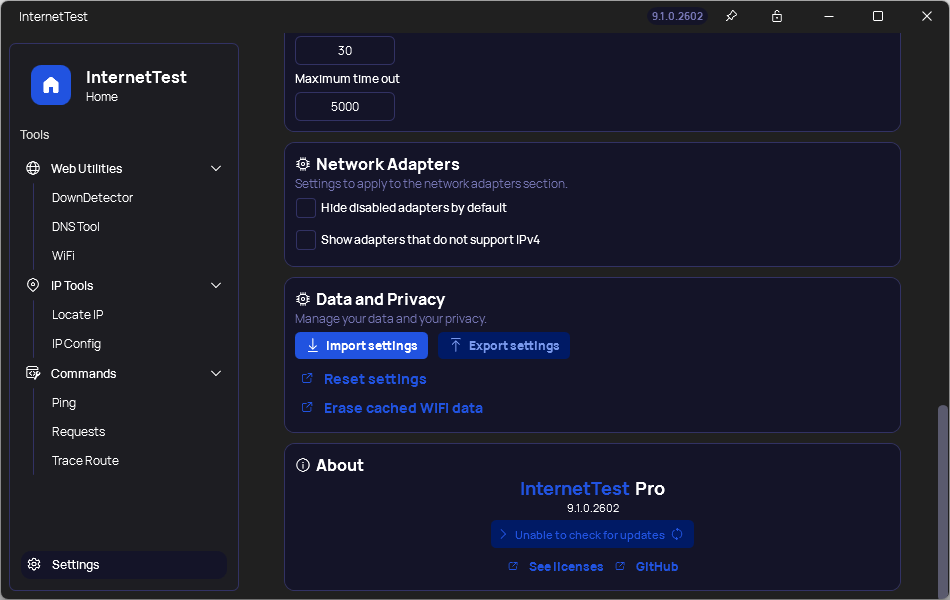Open DownDetector tool
950x600 pixels.
92,198
